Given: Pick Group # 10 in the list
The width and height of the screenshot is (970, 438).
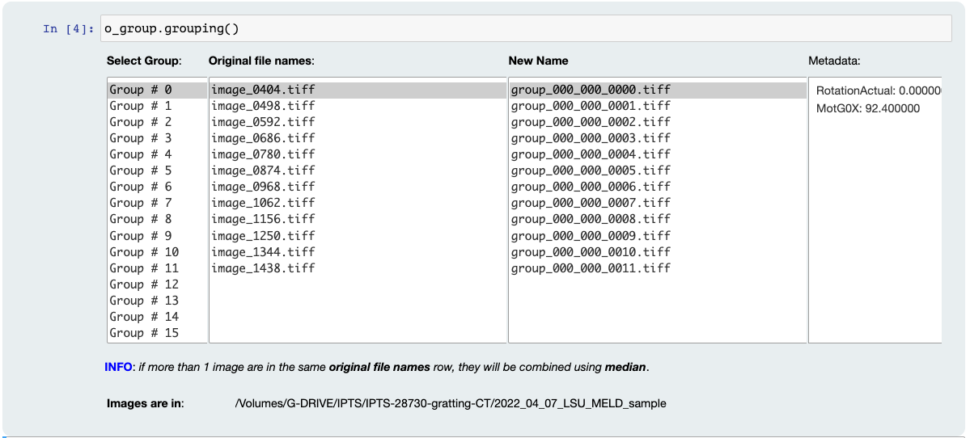Looking at the screenshot, I should click(x=144, y=252).
